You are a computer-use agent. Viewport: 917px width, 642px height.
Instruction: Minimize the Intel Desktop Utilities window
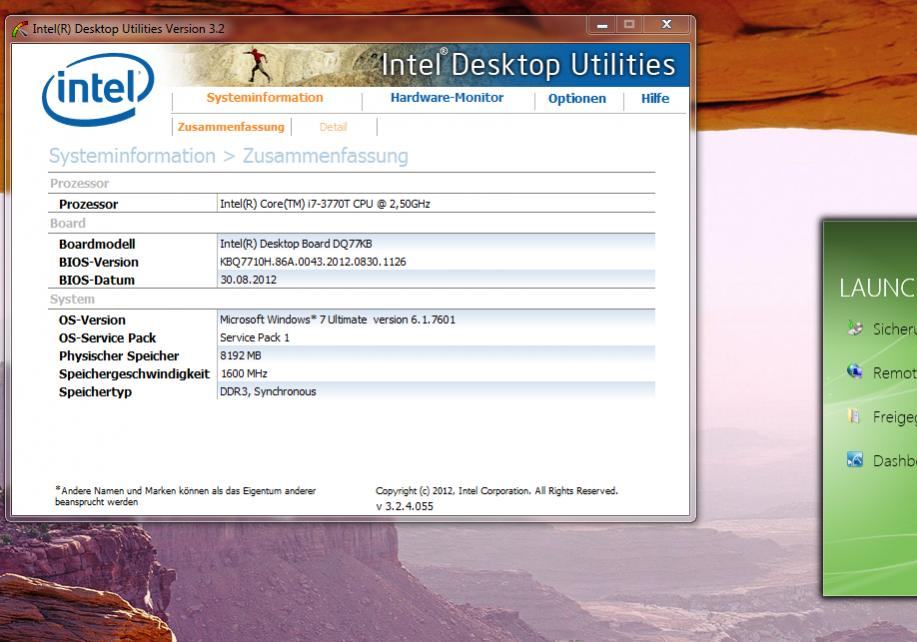pyautogui.click(x=602, y=25)
